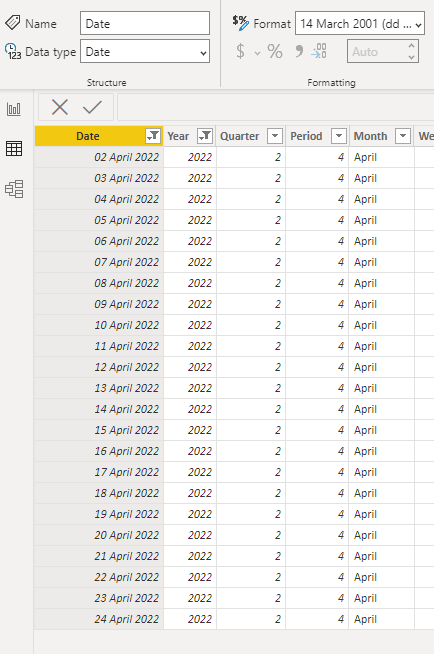This screenshot has height=654, width=434.
Task: Decrease decimal places with down stepper
Action: (411, 57)
